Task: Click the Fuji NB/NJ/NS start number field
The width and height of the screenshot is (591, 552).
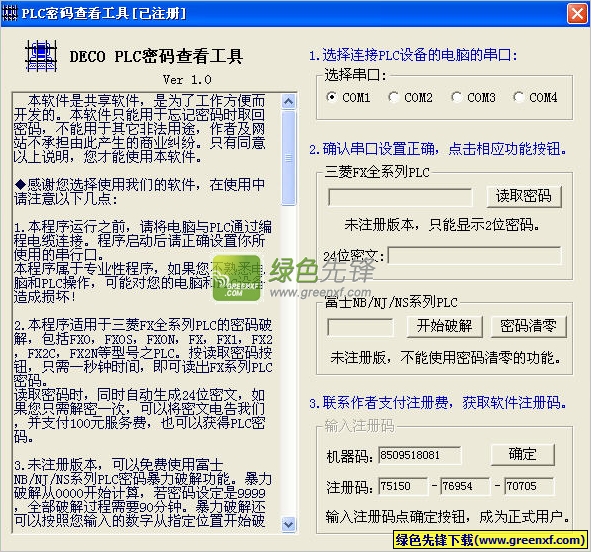Action: [x=360, y=327]
